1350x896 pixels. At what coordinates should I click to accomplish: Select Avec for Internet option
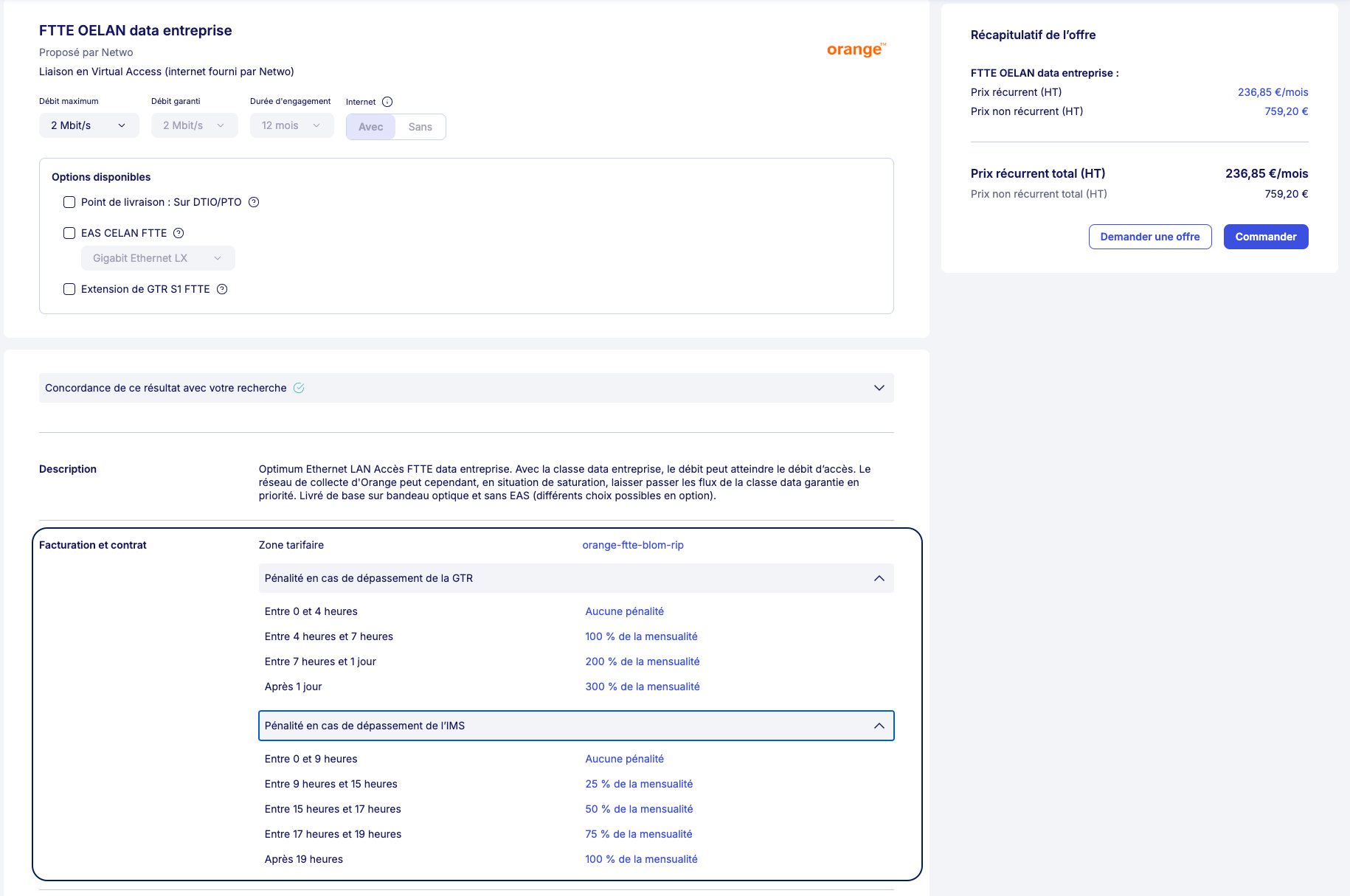371,127
